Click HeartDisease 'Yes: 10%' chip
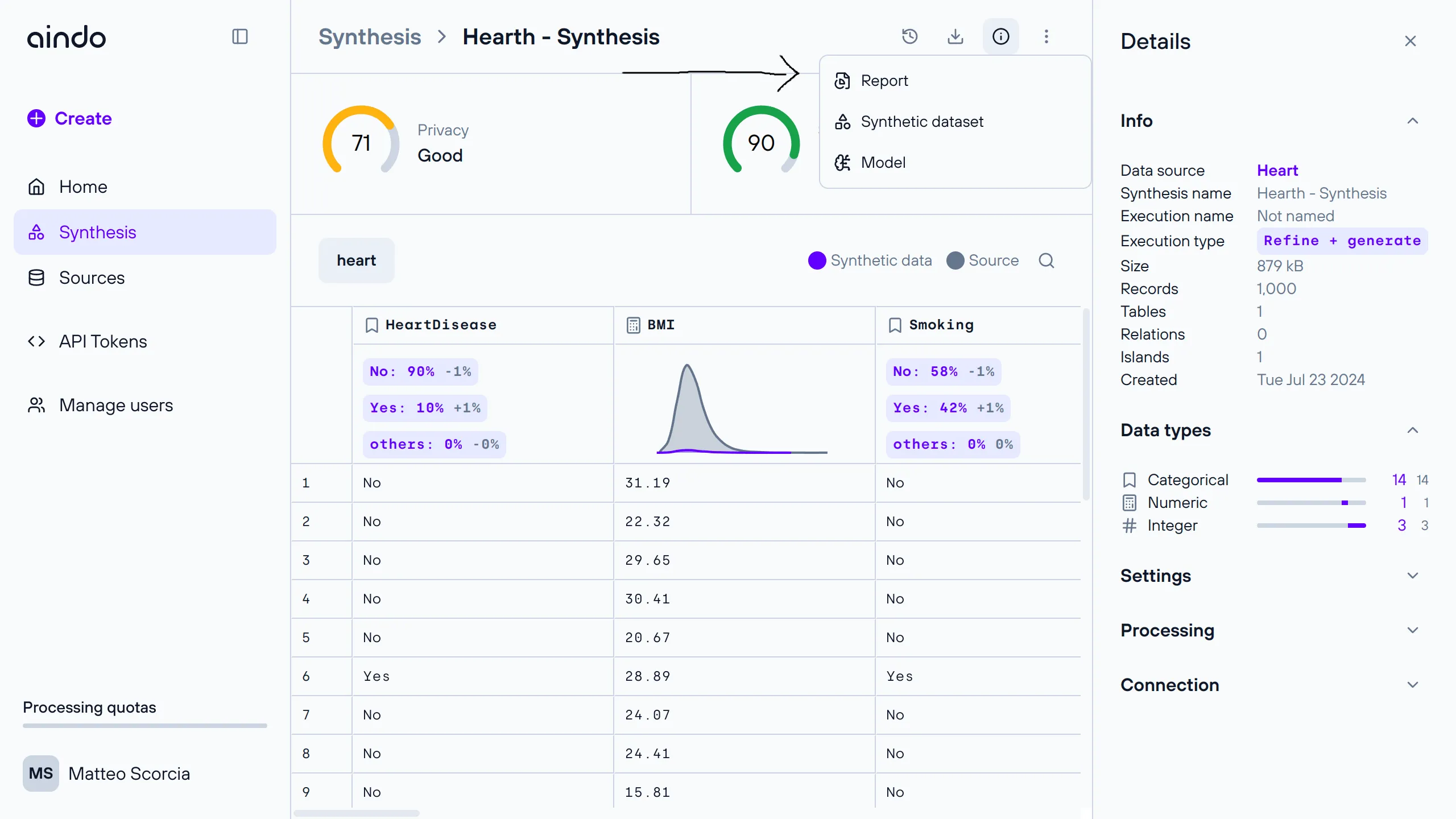Screen dimensions: 1456x819 [x=425, y=408]
